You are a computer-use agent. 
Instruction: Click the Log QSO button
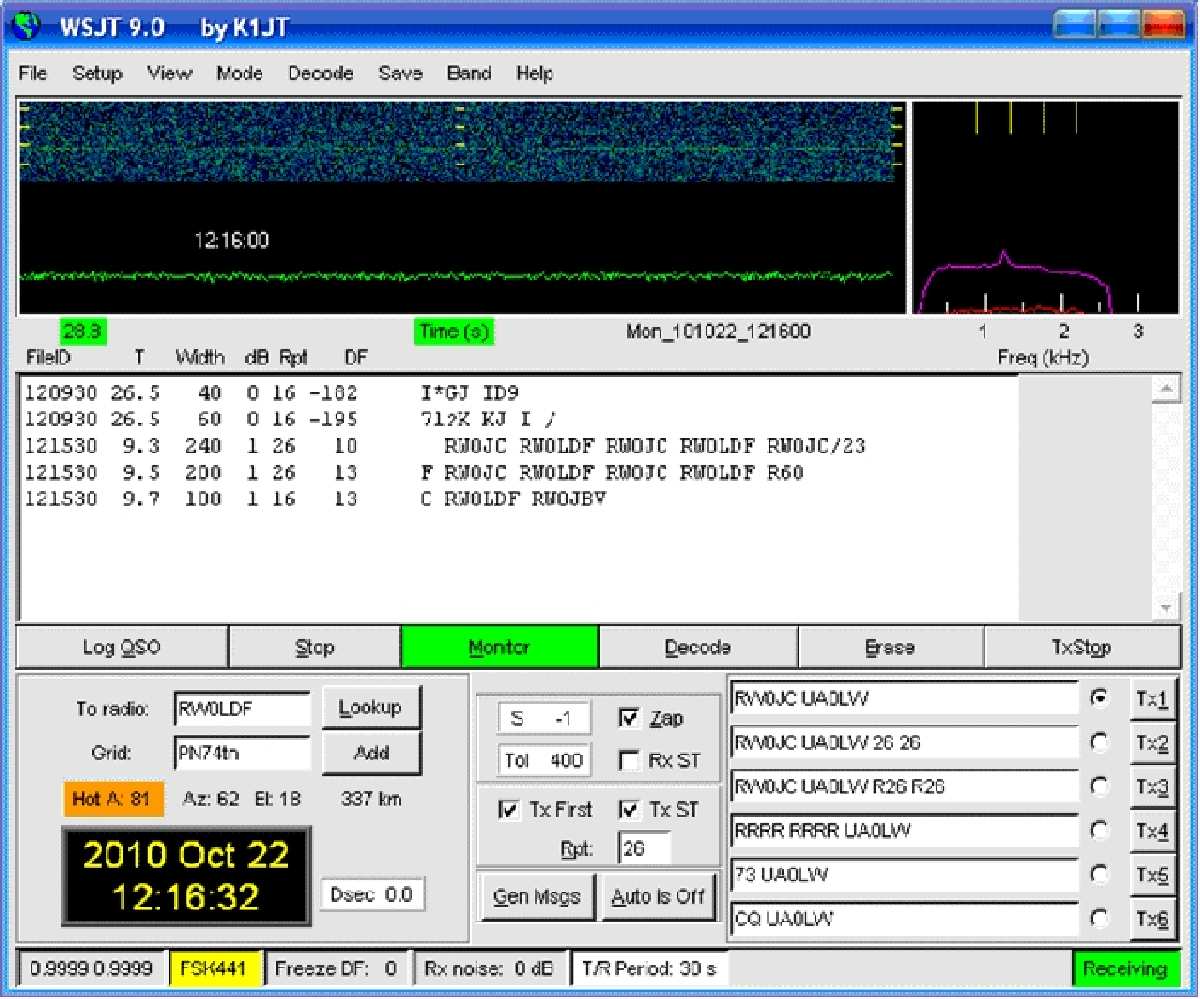tap(122, 647)
